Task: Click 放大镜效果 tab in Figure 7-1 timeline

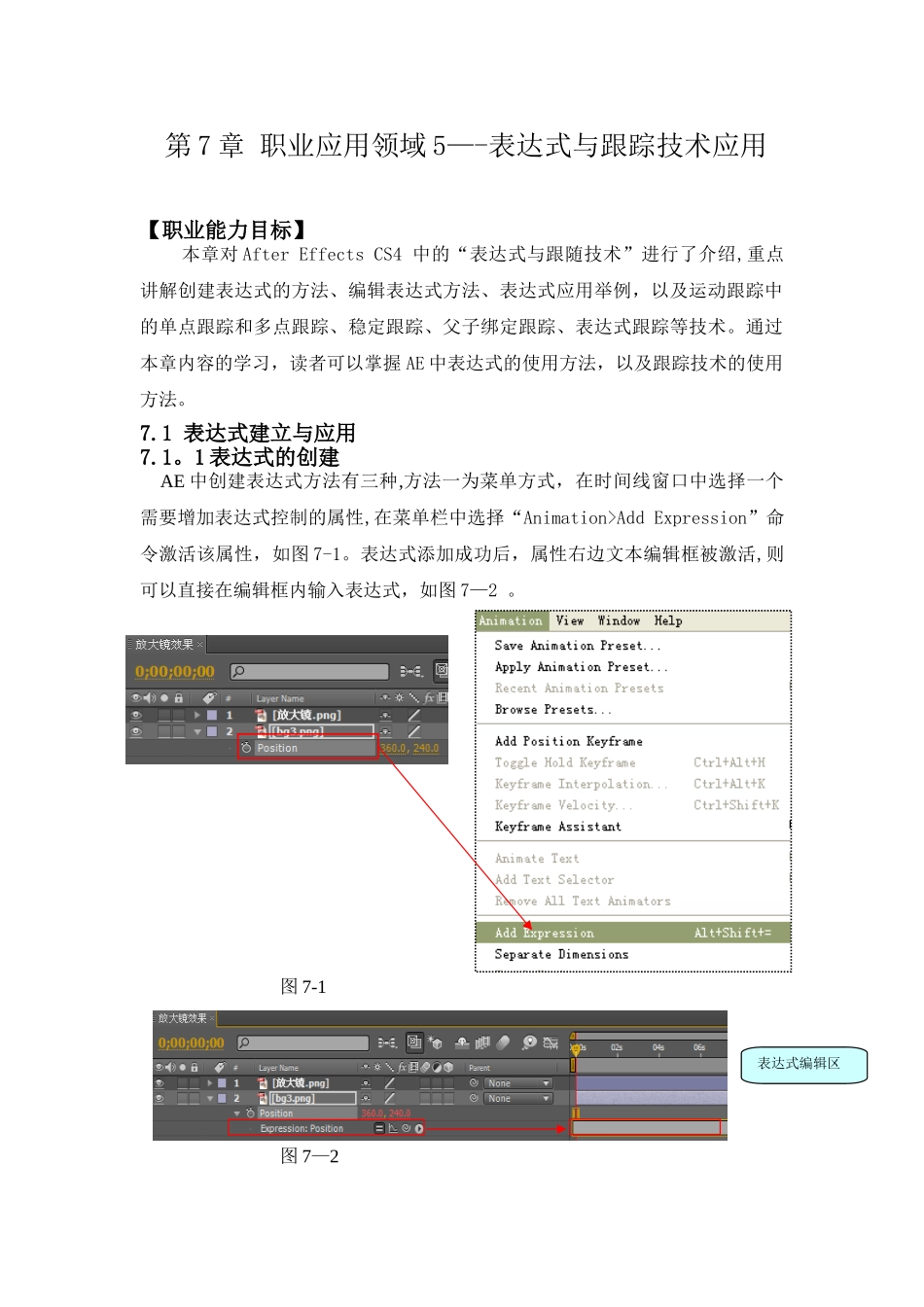Action: [x=163, y=645]
